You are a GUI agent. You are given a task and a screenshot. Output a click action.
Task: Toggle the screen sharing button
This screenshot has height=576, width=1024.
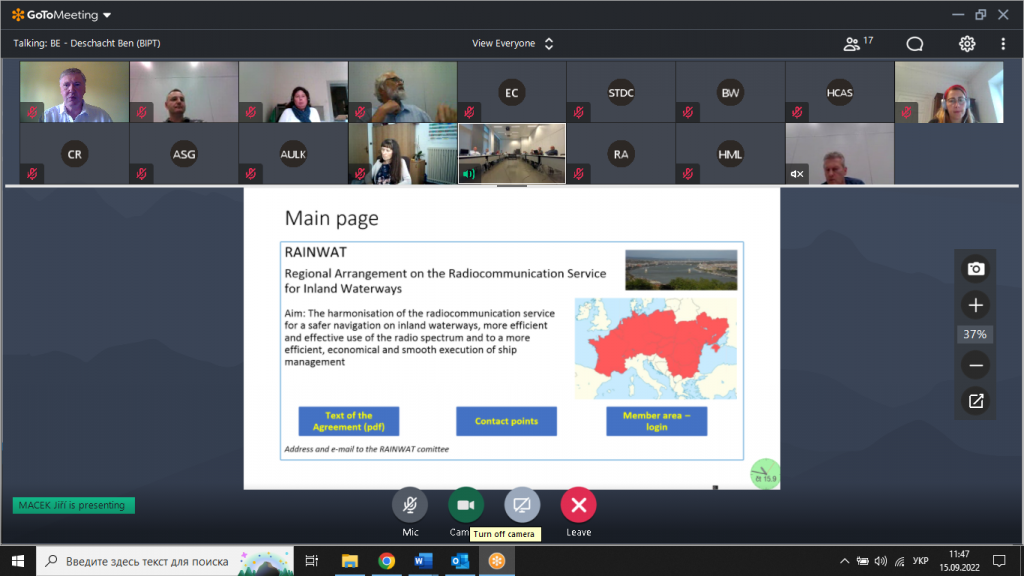[522, 505]
